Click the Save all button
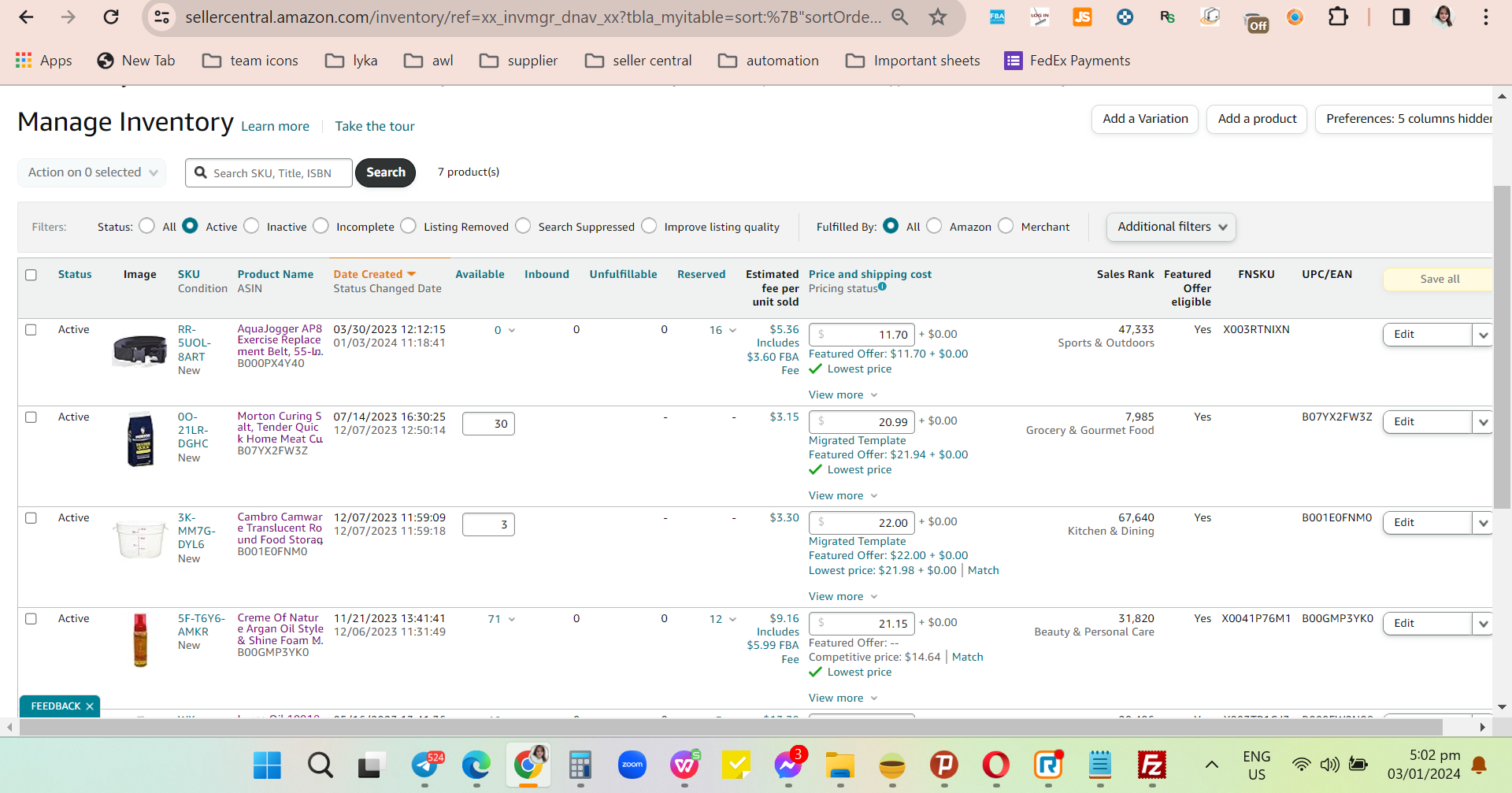This screenshot has height=793, width=1512. coord(1439,279)
